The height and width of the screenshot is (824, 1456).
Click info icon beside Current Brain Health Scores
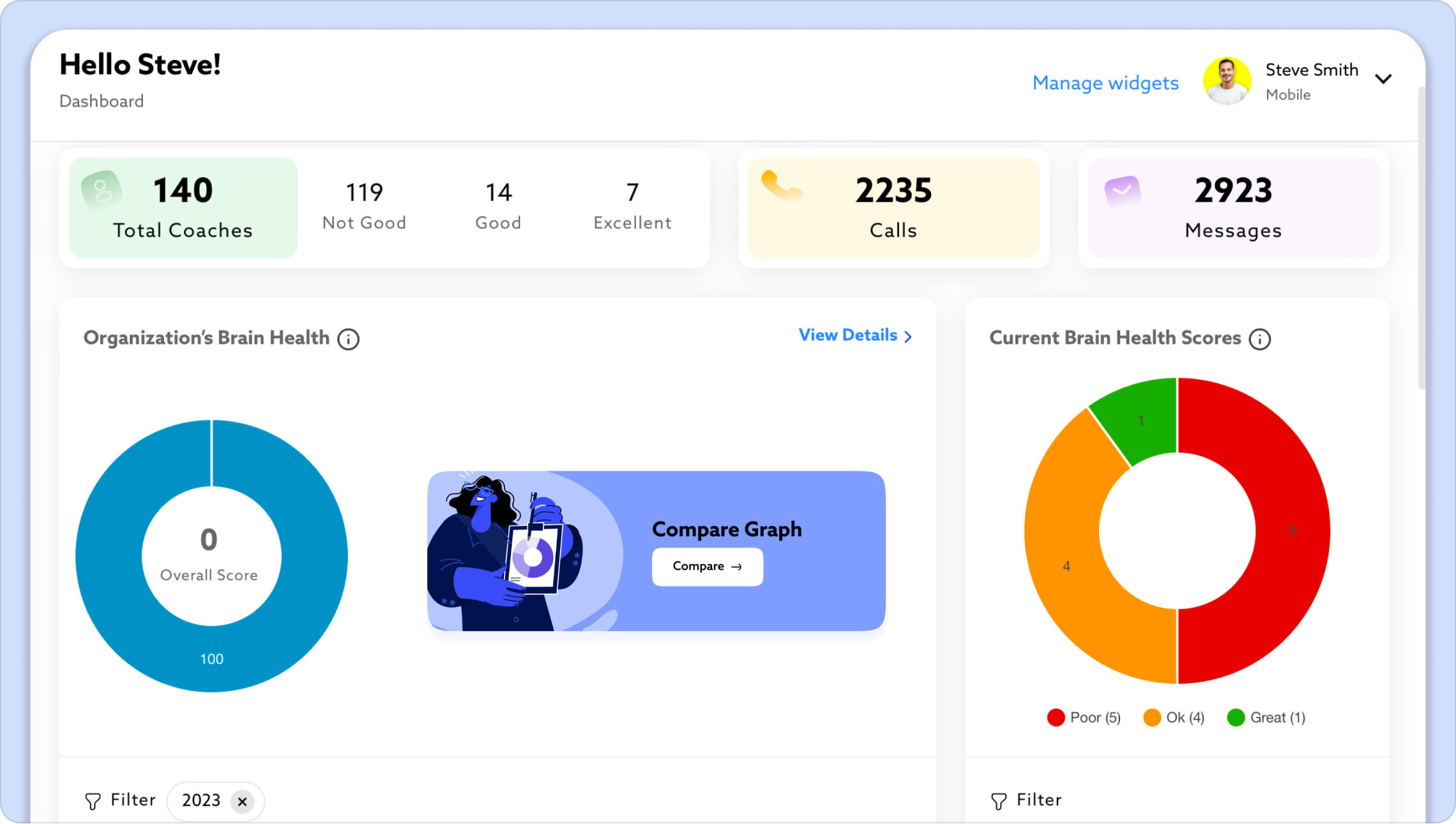coord(1259,339)
